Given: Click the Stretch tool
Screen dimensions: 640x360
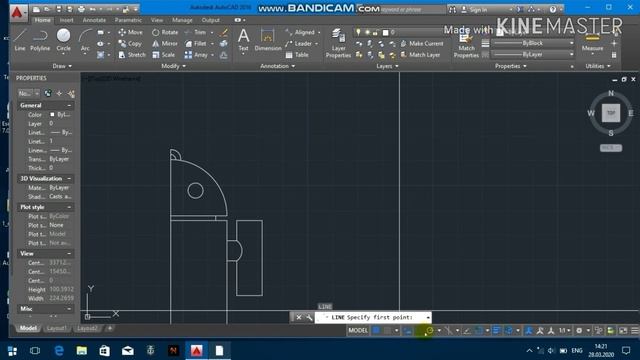Looking at the screenshot, I should 132,55.
